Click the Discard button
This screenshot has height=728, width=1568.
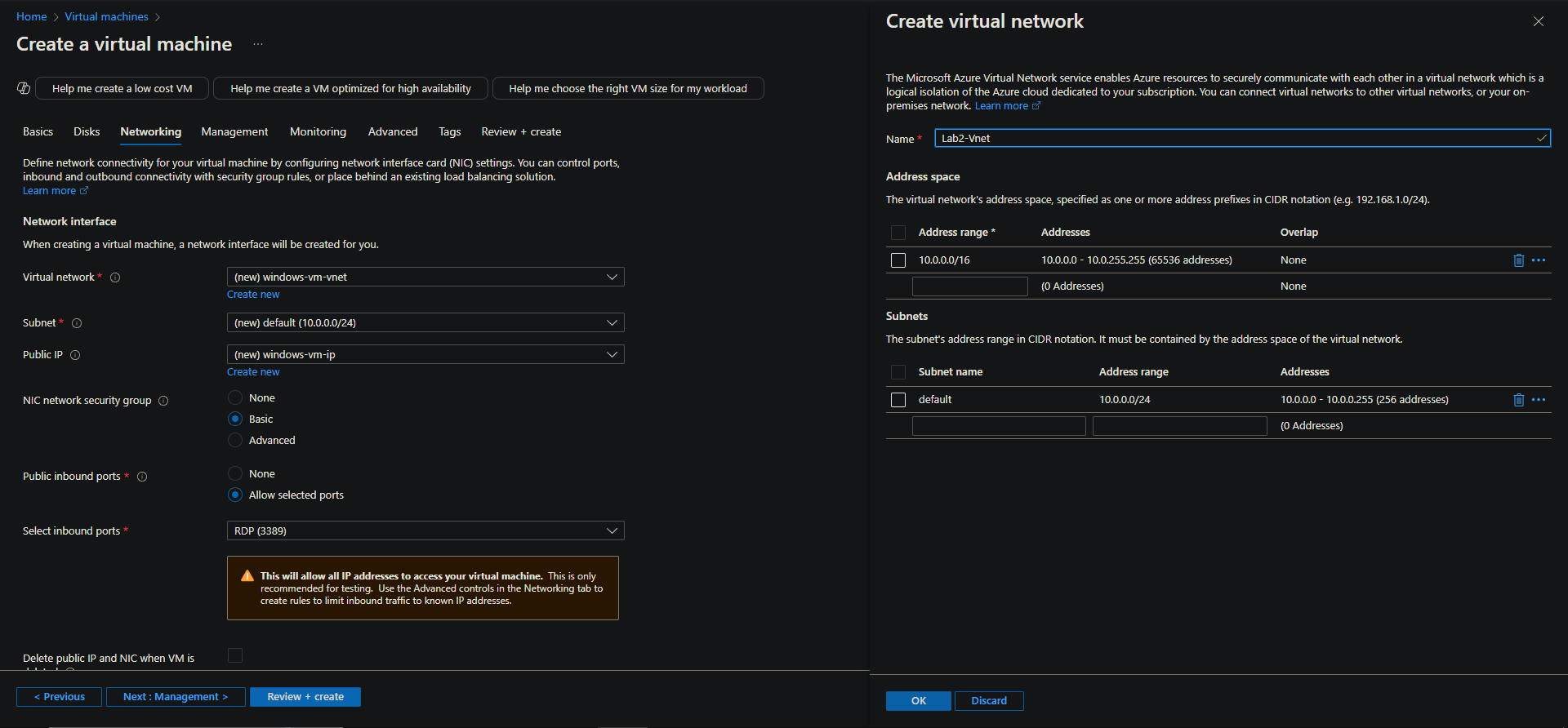click(x=989, y=701)
